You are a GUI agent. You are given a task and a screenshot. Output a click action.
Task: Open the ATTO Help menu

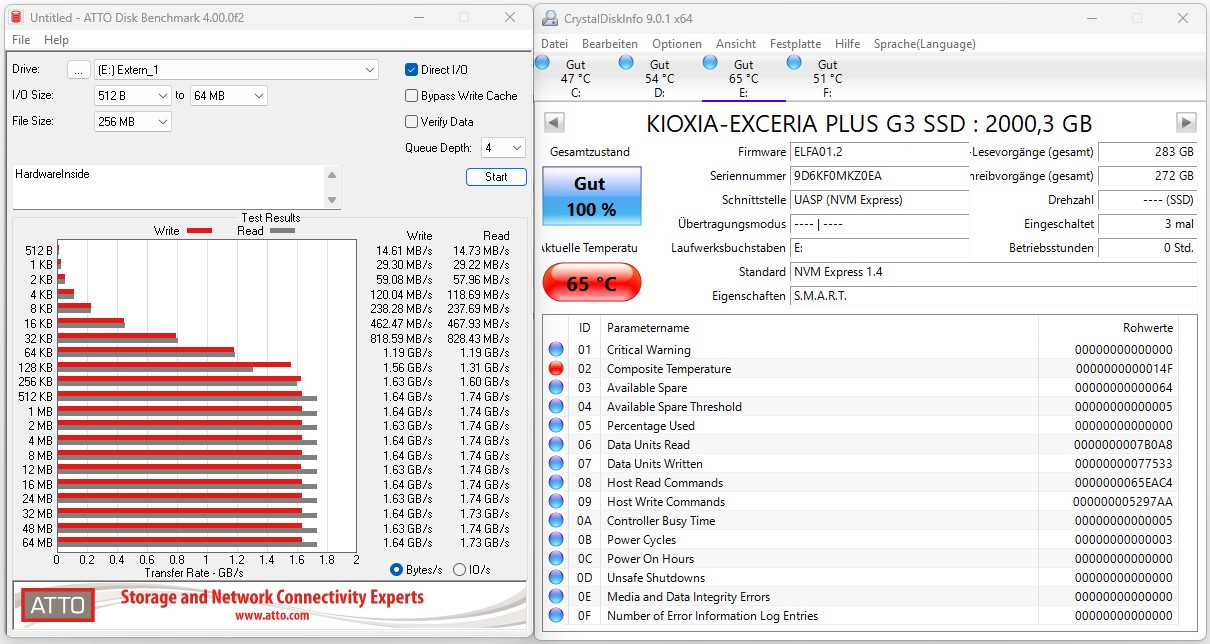coord(57,40)
